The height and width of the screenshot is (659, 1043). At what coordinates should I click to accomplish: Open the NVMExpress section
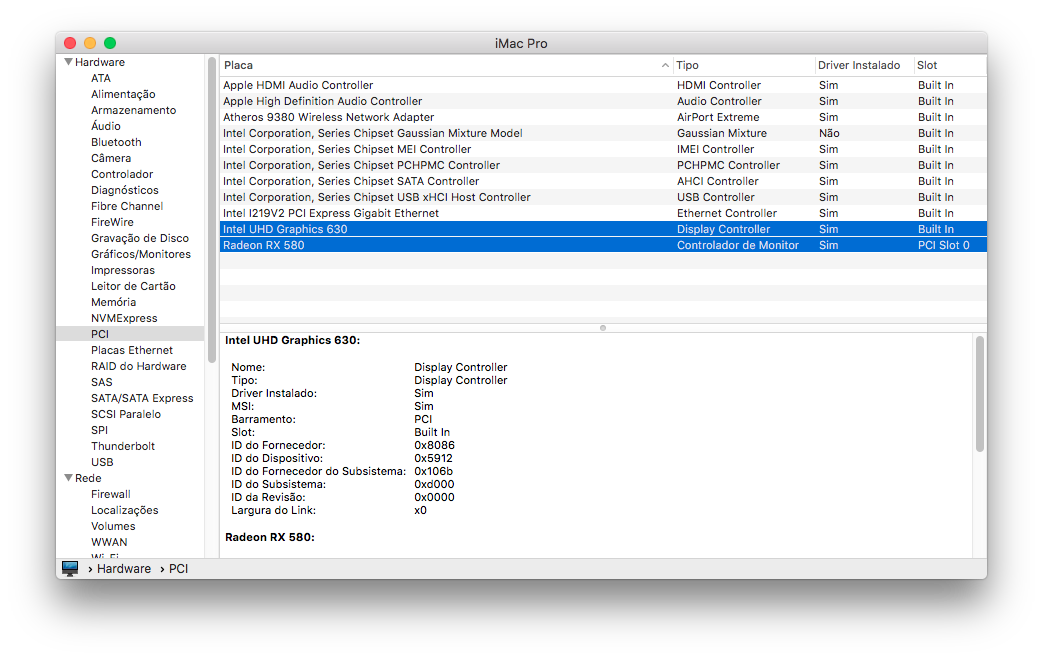[124, 318]
